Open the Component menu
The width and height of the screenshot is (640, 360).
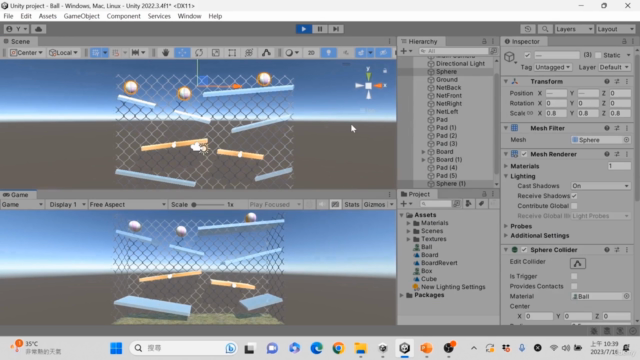pos(123,16)
